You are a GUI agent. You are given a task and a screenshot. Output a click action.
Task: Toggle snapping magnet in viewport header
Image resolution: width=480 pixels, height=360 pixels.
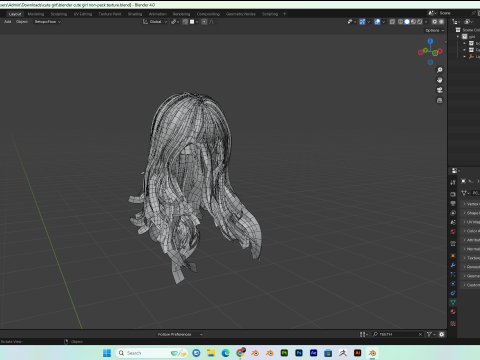[185, 22]
